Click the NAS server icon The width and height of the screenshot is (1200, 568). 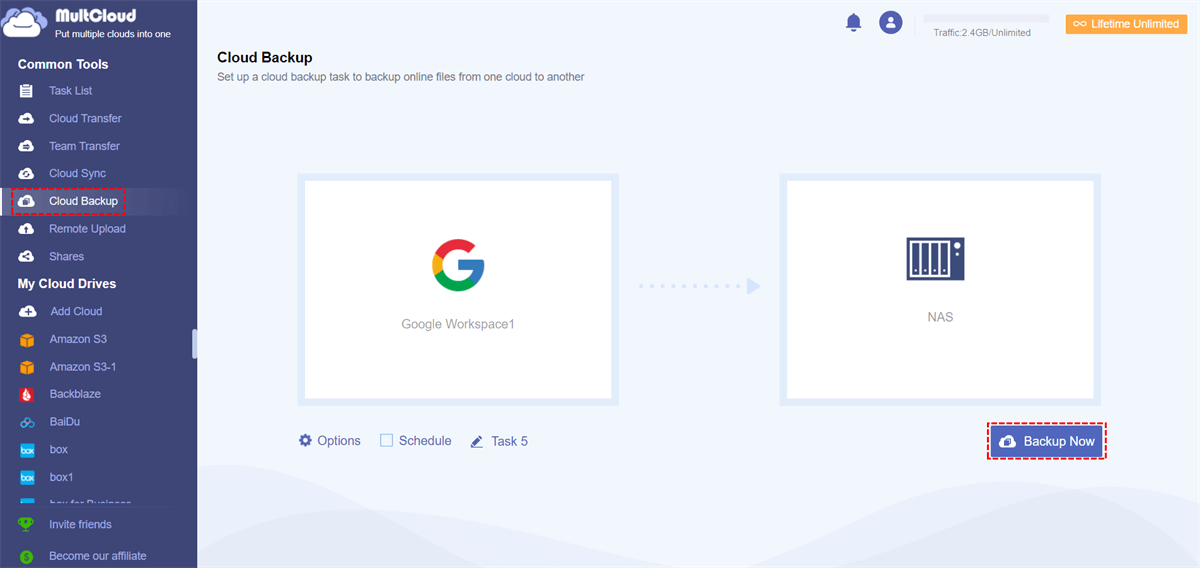935,259
